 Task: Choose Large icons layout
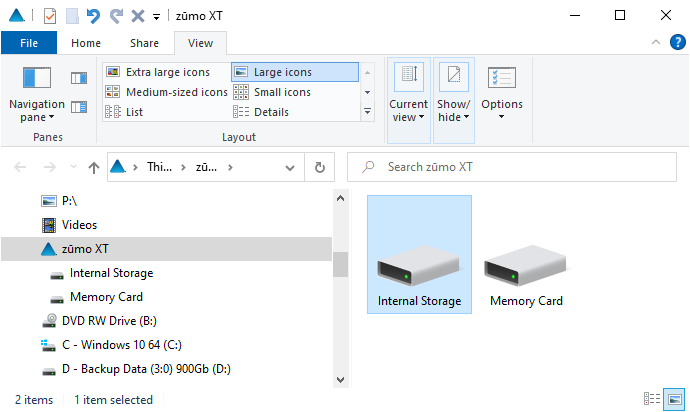295,72
